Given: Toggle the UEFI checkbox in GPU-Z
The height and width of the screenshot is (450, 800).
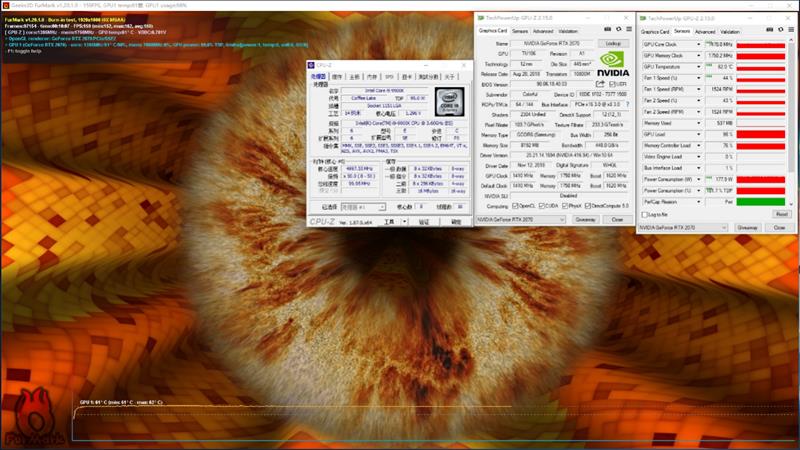Looking at the screenshot, I should (612, 84).
